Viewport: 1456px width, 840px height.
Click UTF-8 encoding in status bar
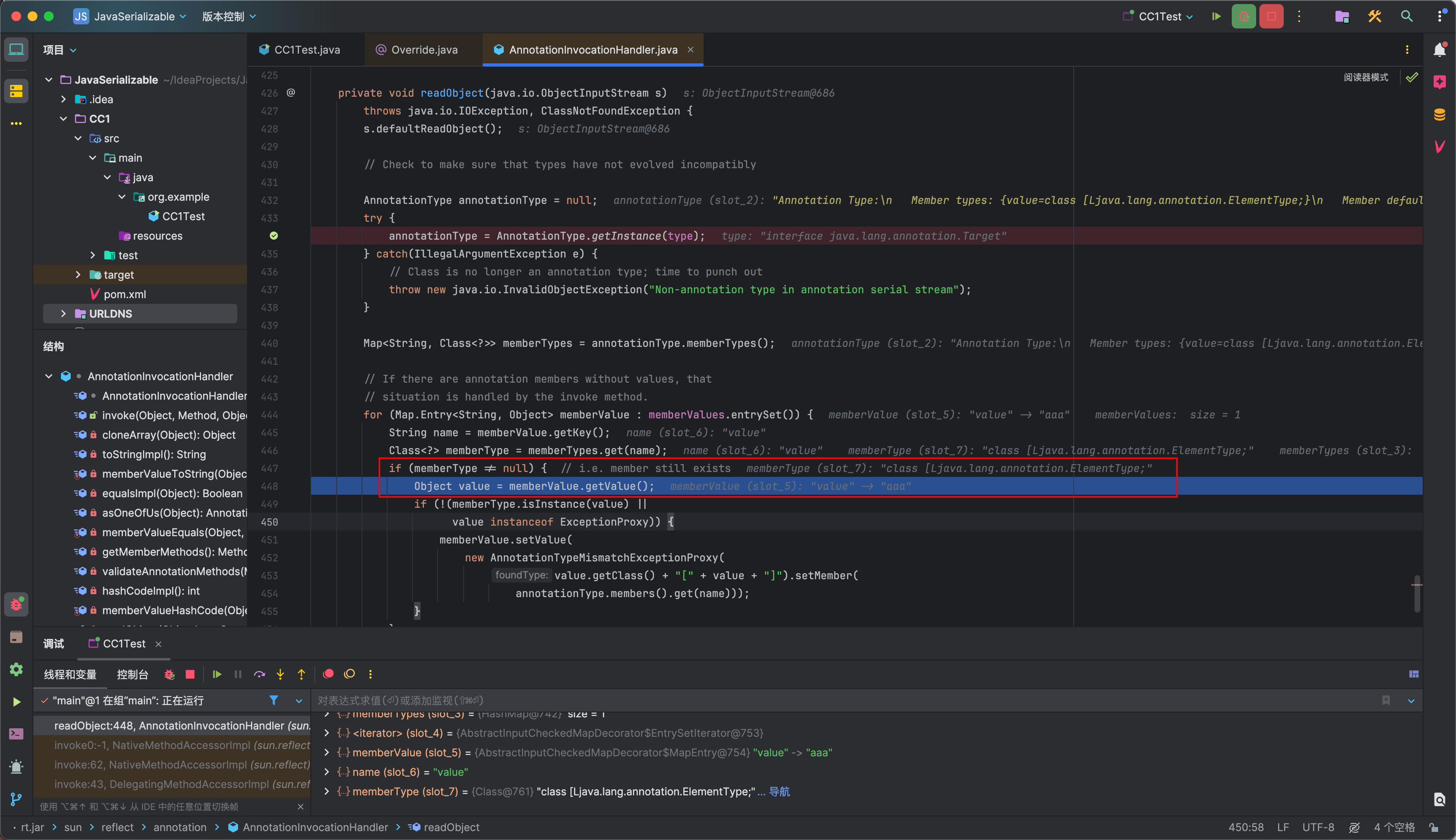(1318, 827)
